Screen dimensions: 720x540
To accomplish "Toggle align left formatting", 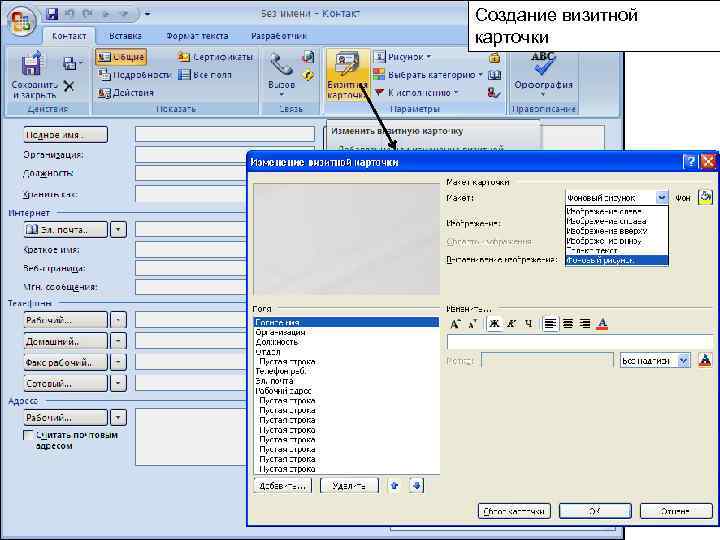I will [x=550, y=324].
